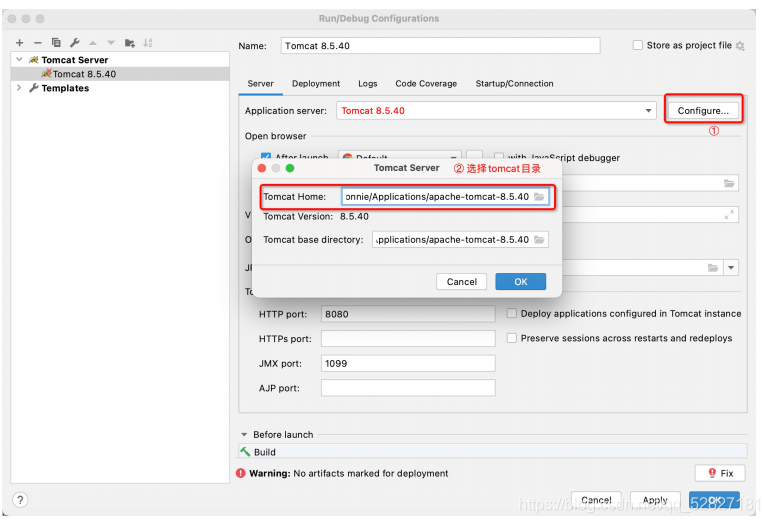Open Startup/Connection tab
770x523 pixels.
(x=514, y=83)
